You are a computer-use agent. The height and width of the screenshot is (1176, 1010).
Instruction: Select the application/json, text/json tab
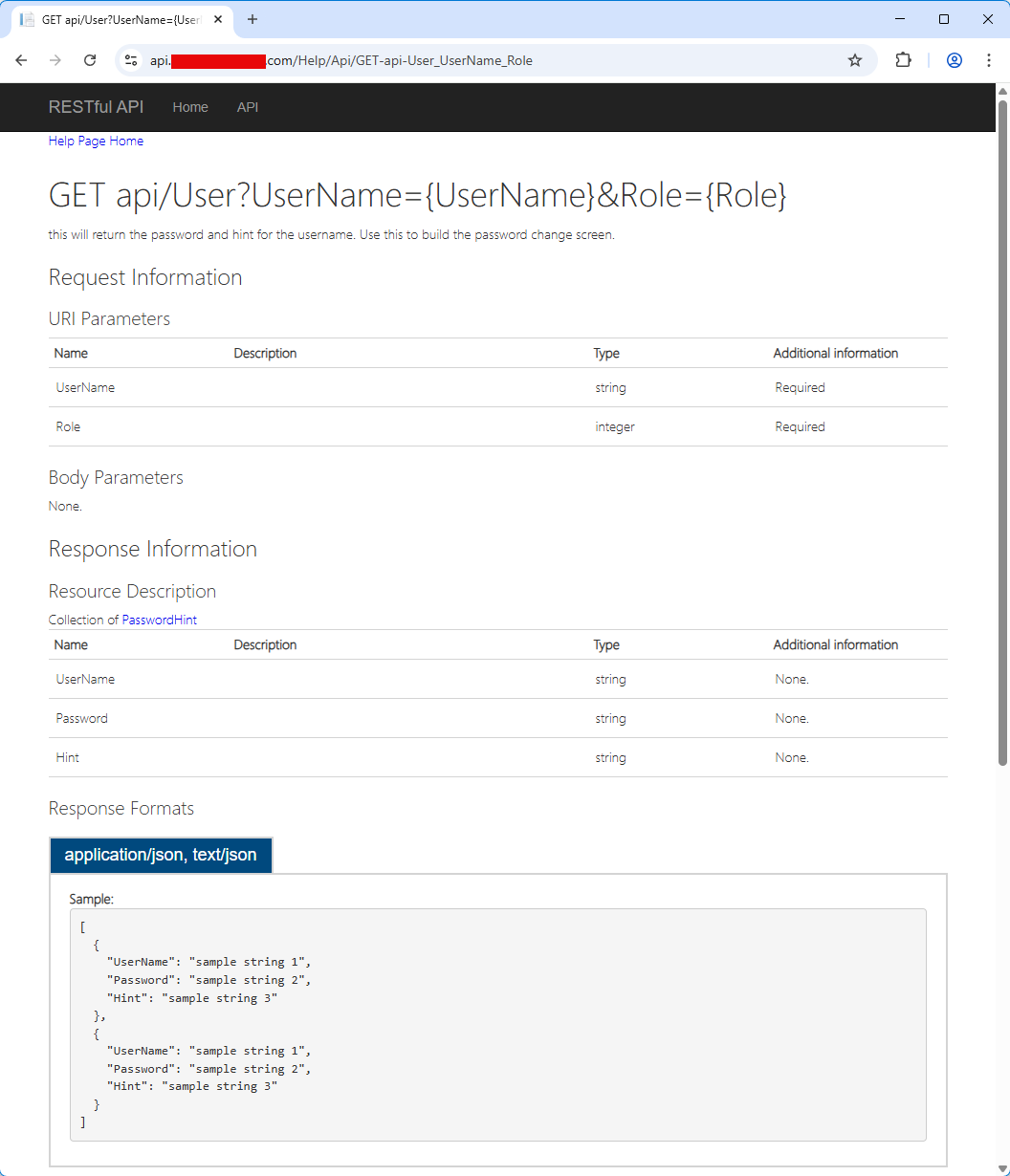click(x=161, y=855)
